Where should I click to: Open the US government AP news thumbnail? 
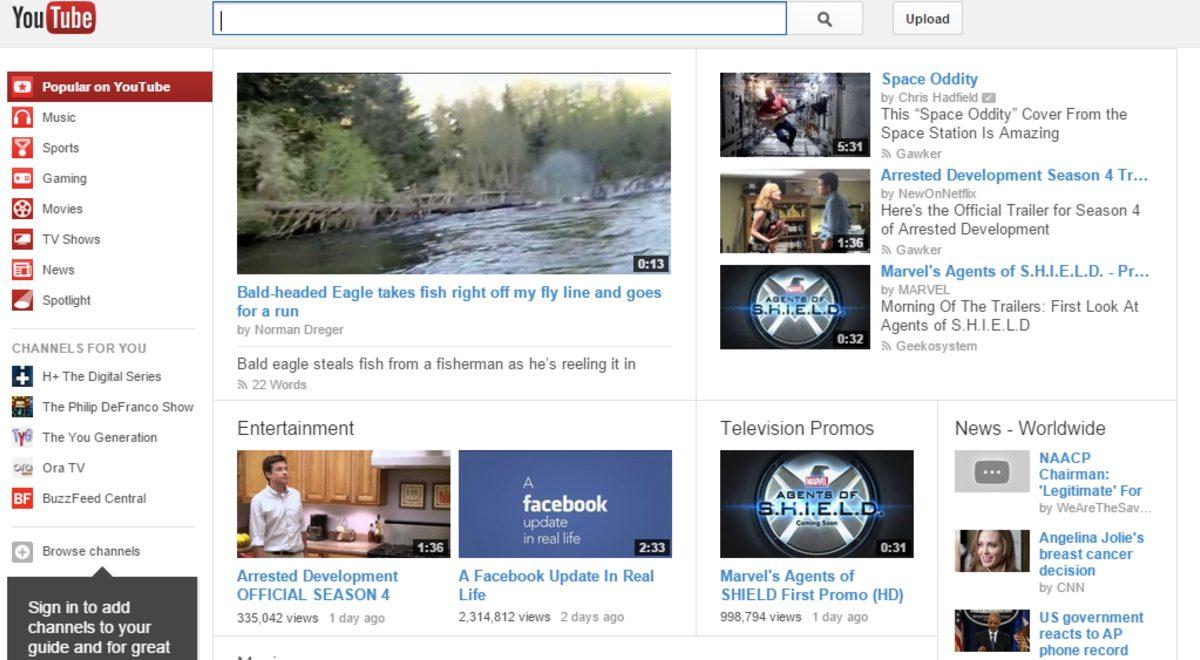point(992,631)
